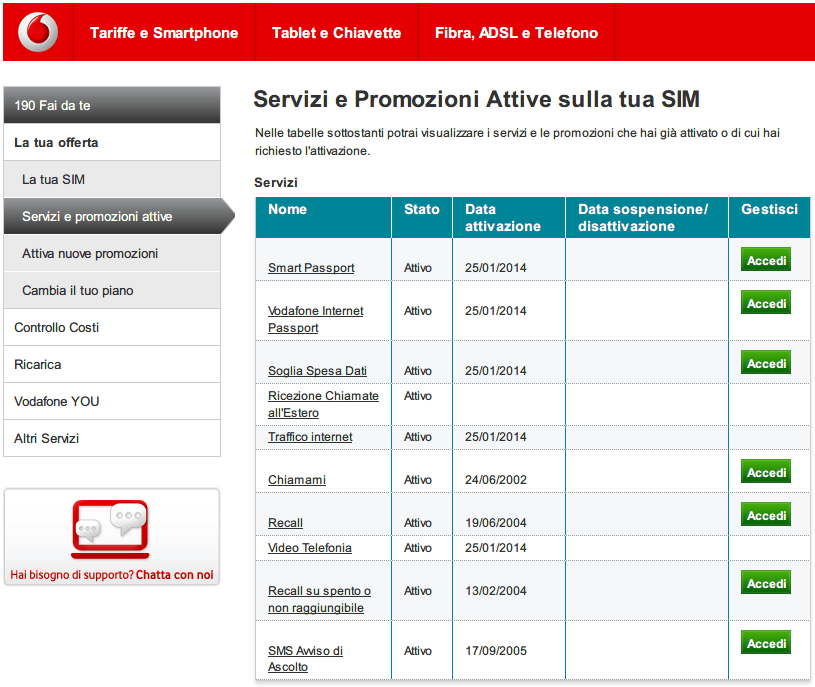Viewport: 815px width, 687px height.
Task: Click Accedi for Vodafone Internet Passport
Action: [x=766, y=303]
